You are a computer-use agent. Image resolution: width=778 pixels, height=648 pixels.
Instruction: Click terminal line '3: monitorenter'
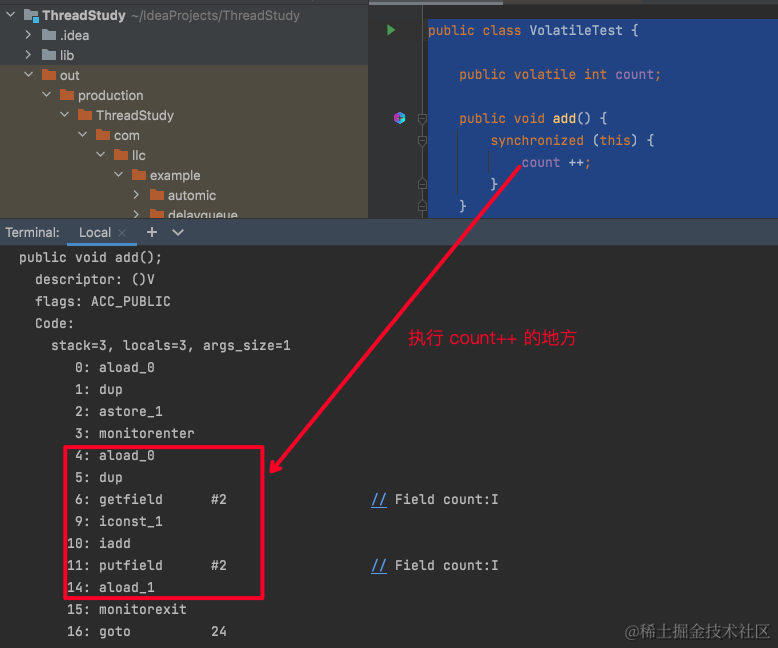[134, 433]
